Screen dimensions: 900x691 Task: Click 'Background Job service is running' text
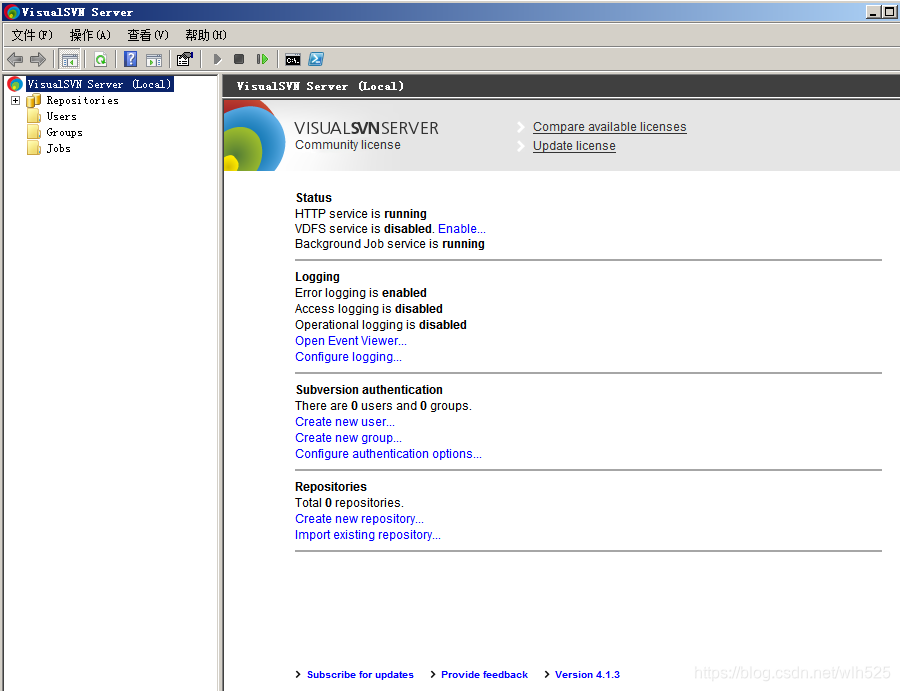(x=390, y=244)
